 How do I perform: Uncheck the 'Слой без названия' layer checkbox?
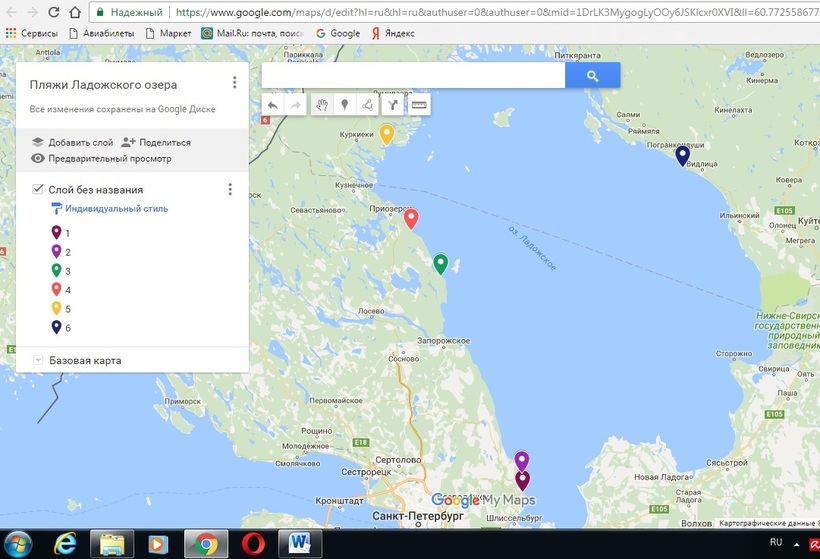[38, 189]
